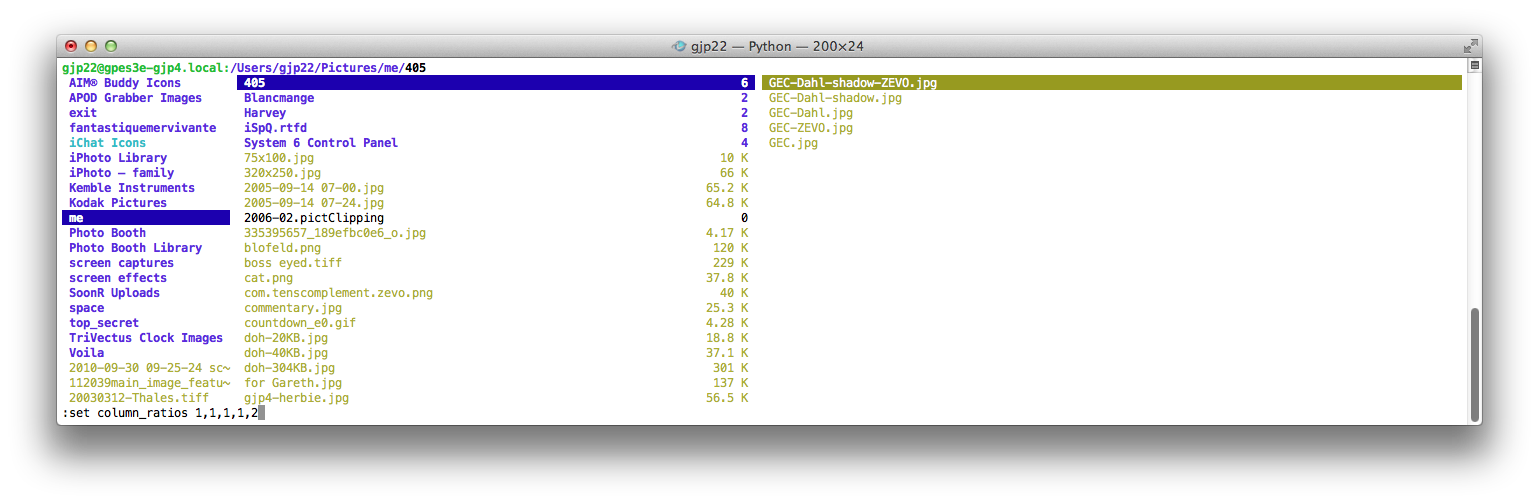1539x504 pixels.
Task: Zoom the window with the green button
Action: coord(111,46)
